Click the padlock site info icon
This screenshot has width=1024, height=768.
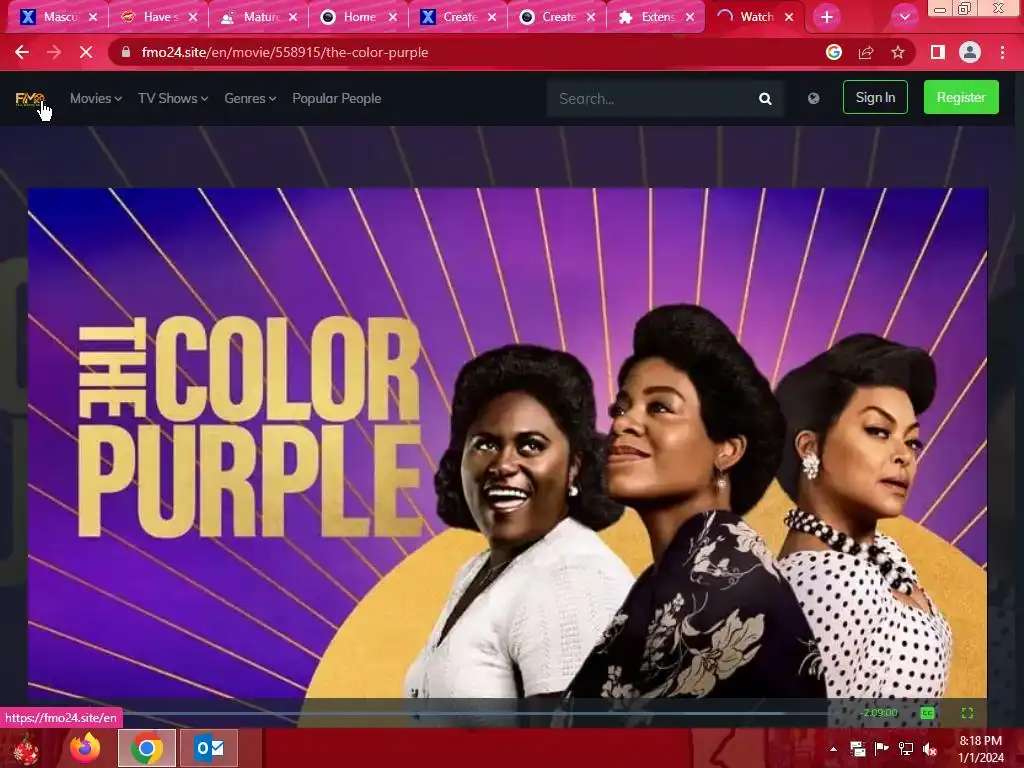click(126, 52)
